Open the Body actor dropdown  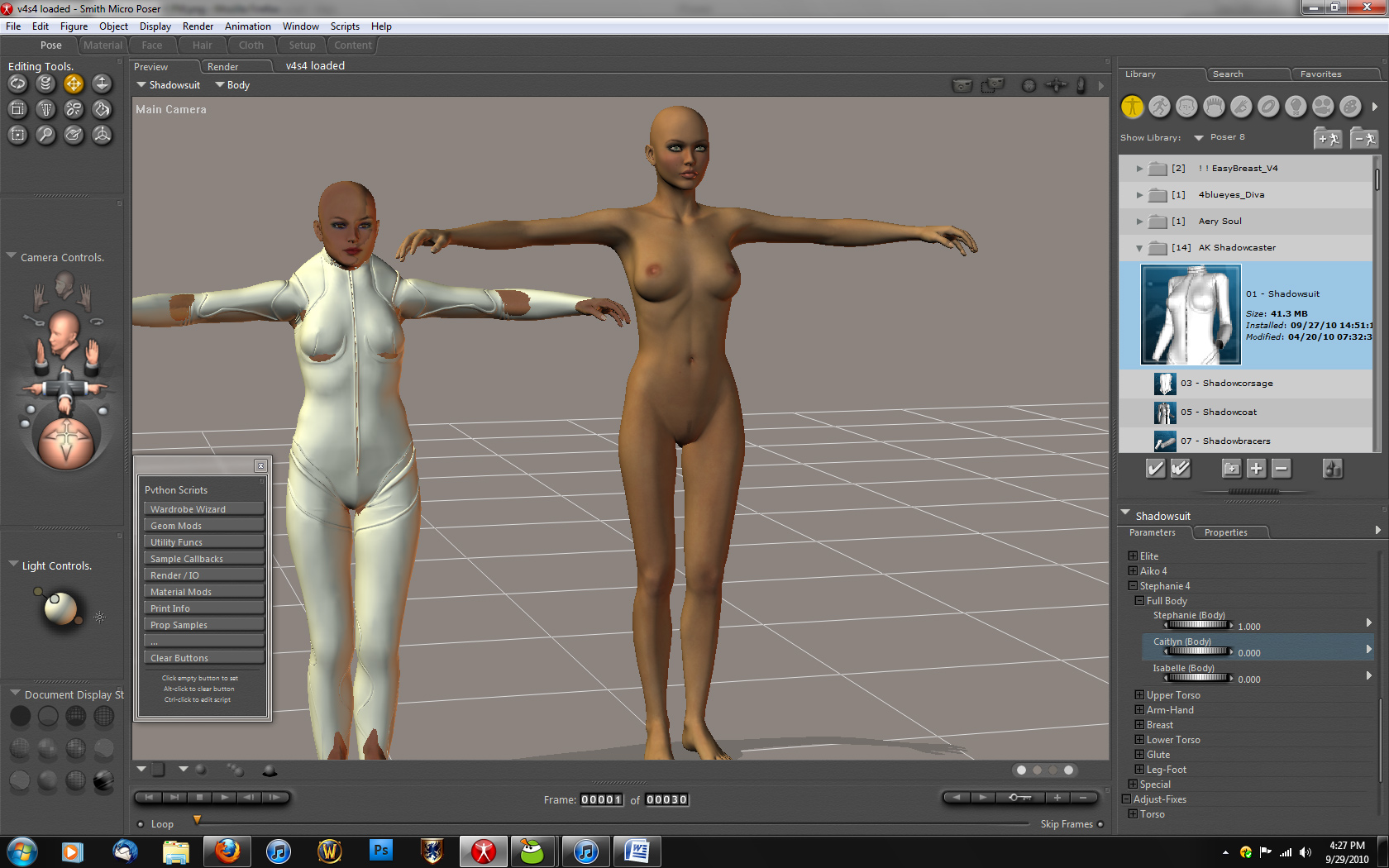[x=232, y=85]
